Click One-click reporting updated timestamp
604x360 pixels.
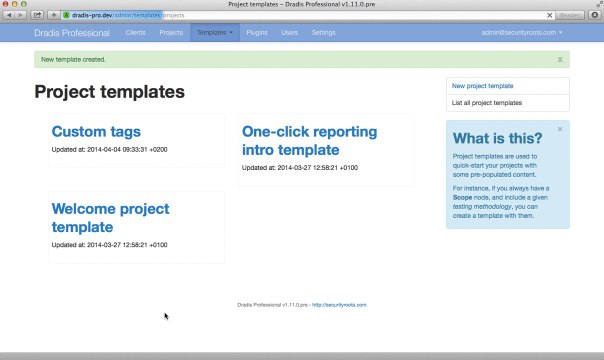coord(300,167)
